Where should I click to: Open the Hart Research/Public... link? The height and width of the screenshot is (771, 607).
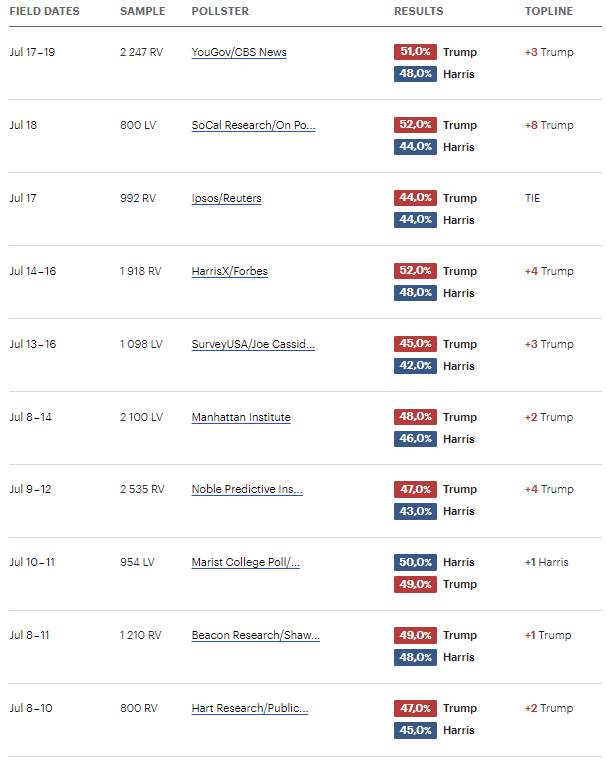coord(250,708)
